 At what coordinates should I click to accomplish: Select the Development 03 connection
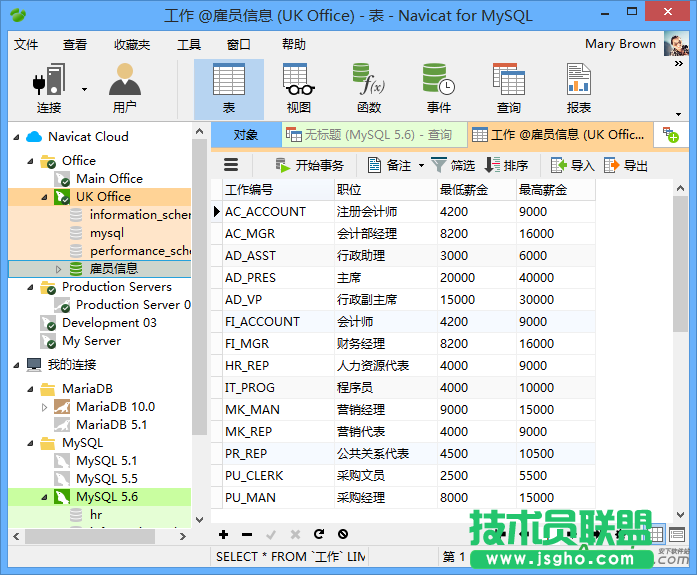click(109, 323)
